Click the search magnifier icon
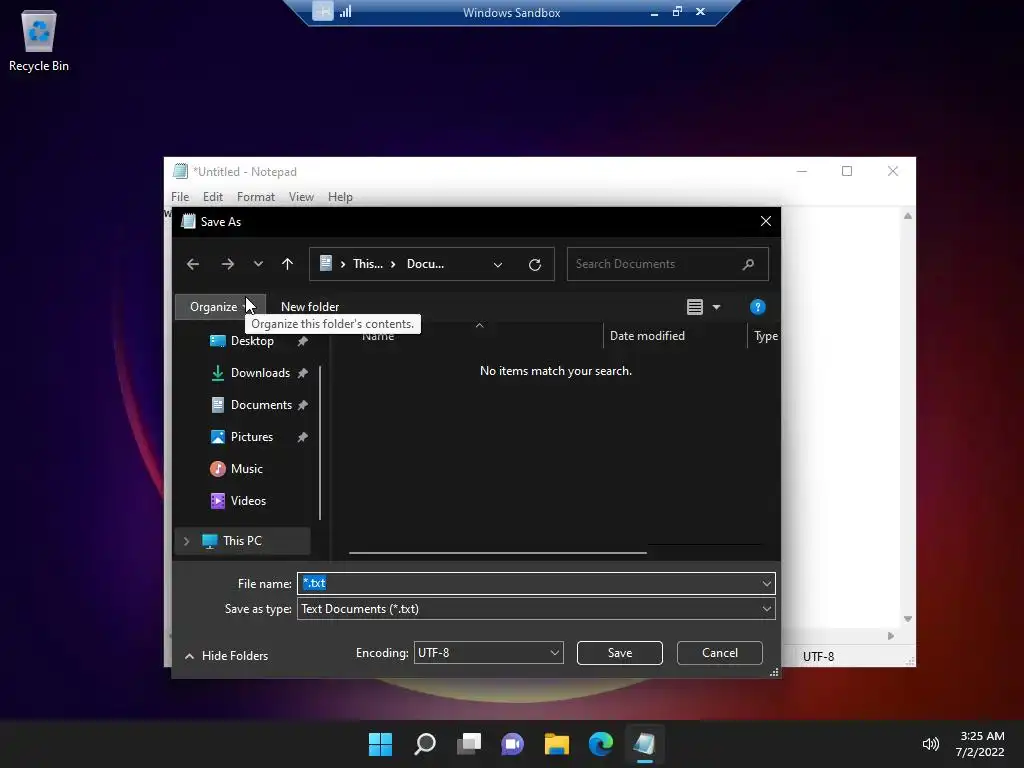The height and width of the screenshot is (768, 1024). [x=748, y=264]
